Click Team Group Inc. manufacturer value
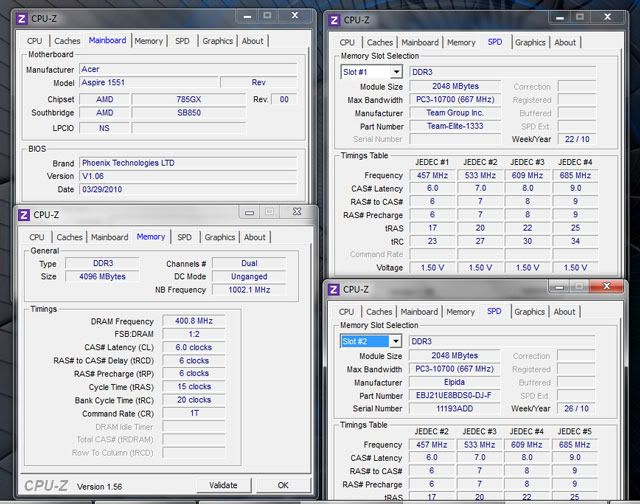Viewport: 640px width, 504px height. tap(455, 113)
